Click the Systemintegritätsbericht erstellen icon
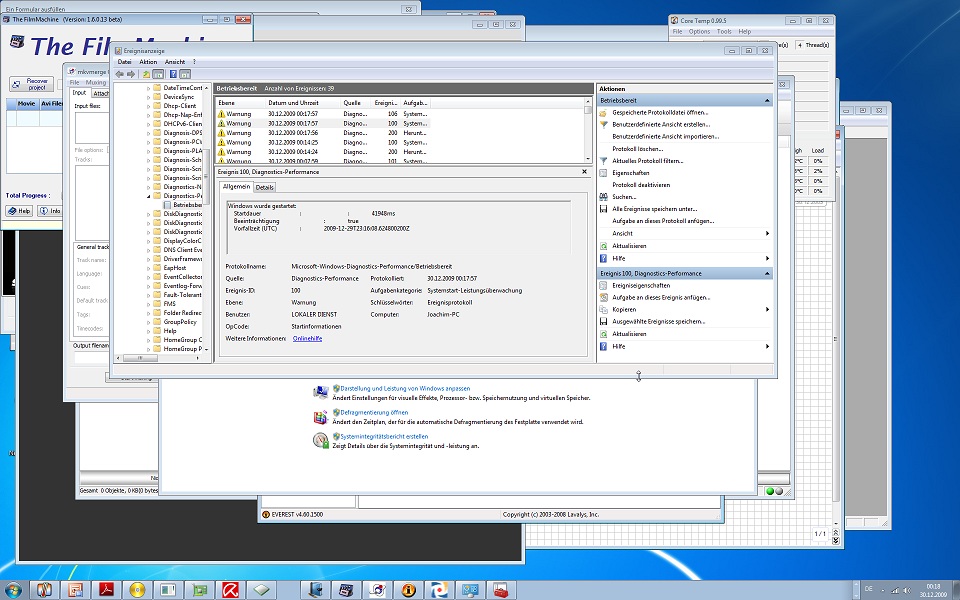This screenshot has height=600, width=960. pos(321,440)
